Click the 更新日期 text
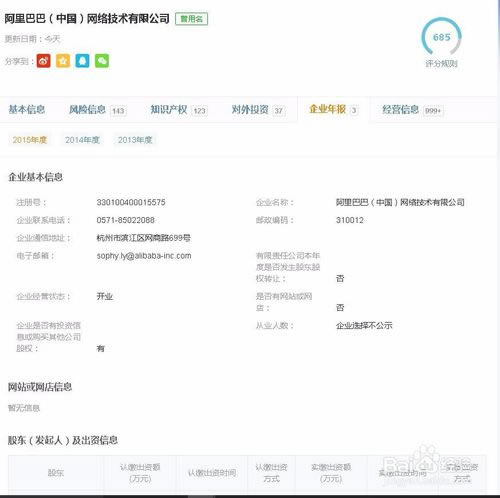The height and width of the screenshot is (498, 500). (32, 39)
